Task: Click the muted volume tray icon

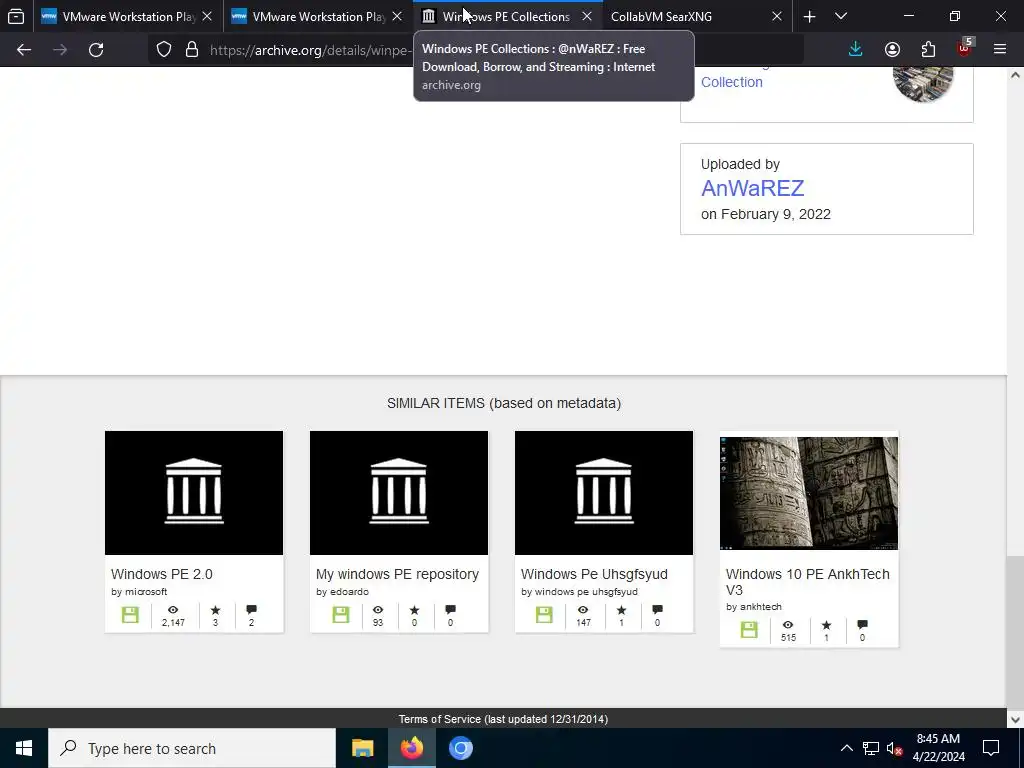Action: point(894,748)
